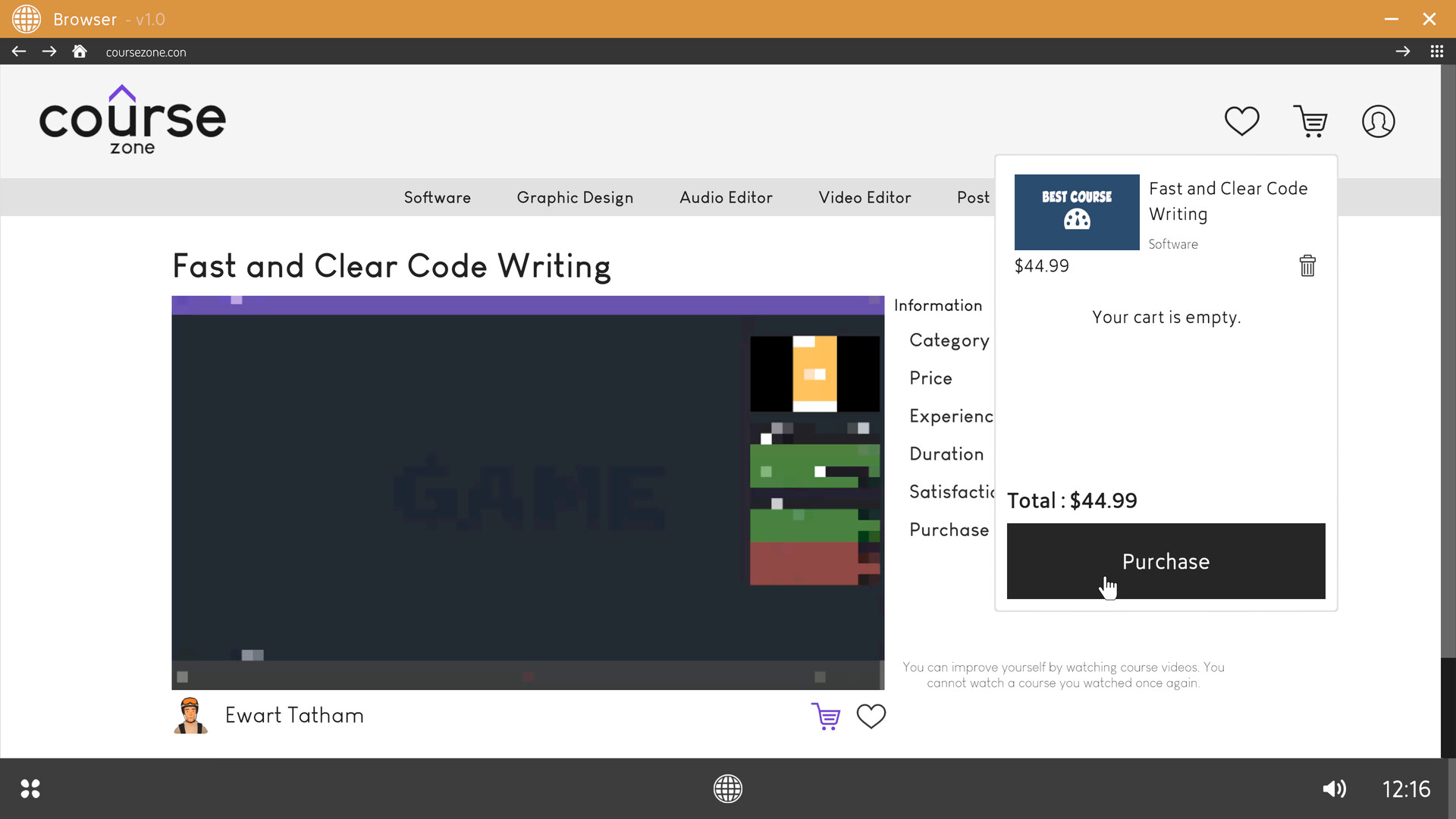Expand the Category information row

pos(949,340)
